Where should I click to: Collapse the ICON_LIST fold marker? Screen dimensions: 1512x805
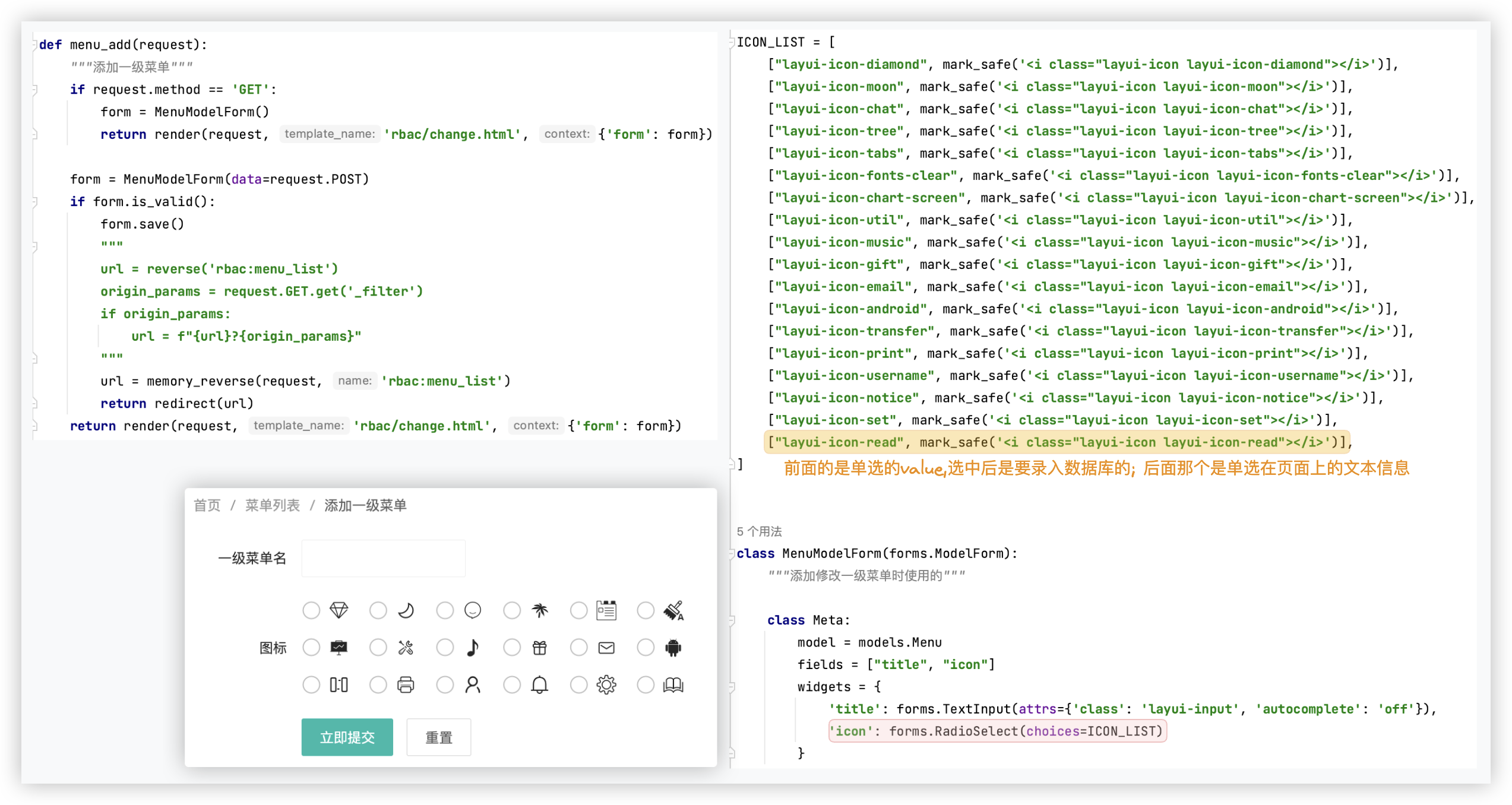tap(732, 42)
